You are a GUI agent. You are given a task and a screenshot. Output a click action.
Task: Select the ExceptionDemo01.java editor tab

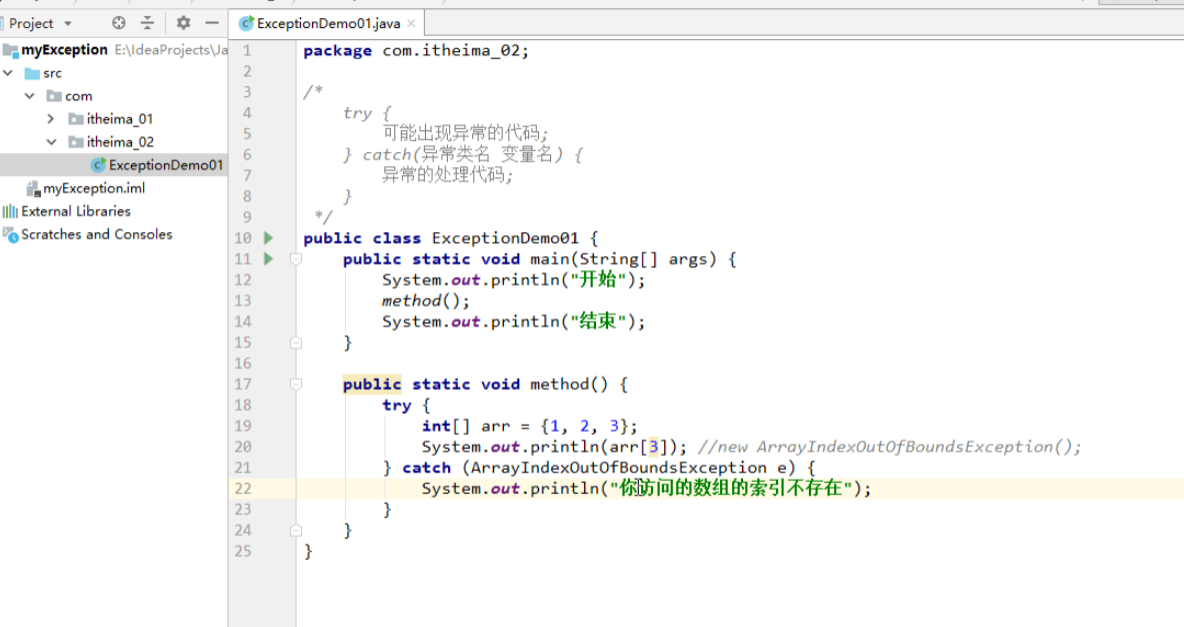point(328,23)
